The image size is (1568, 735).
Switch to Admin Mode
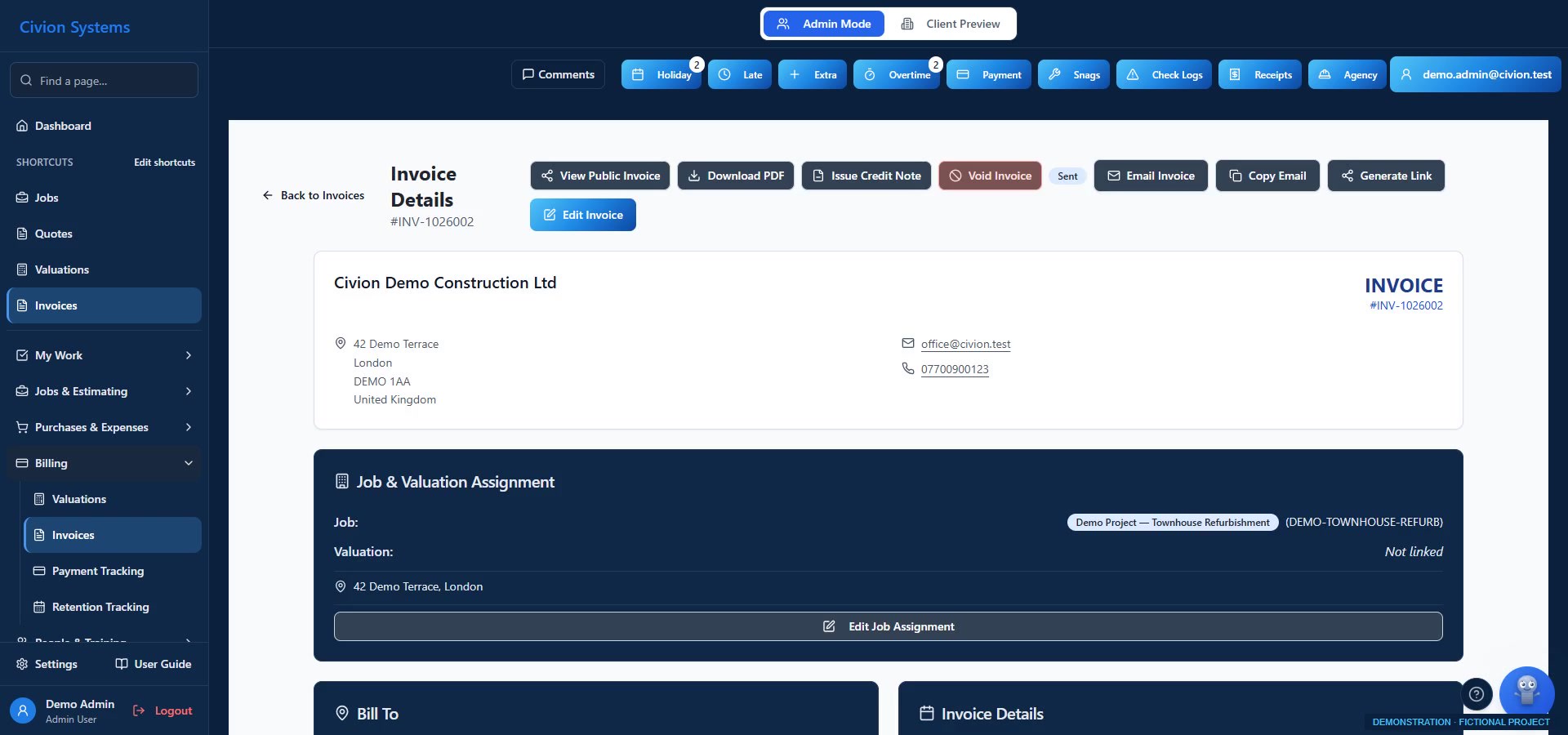coord(823,24)
